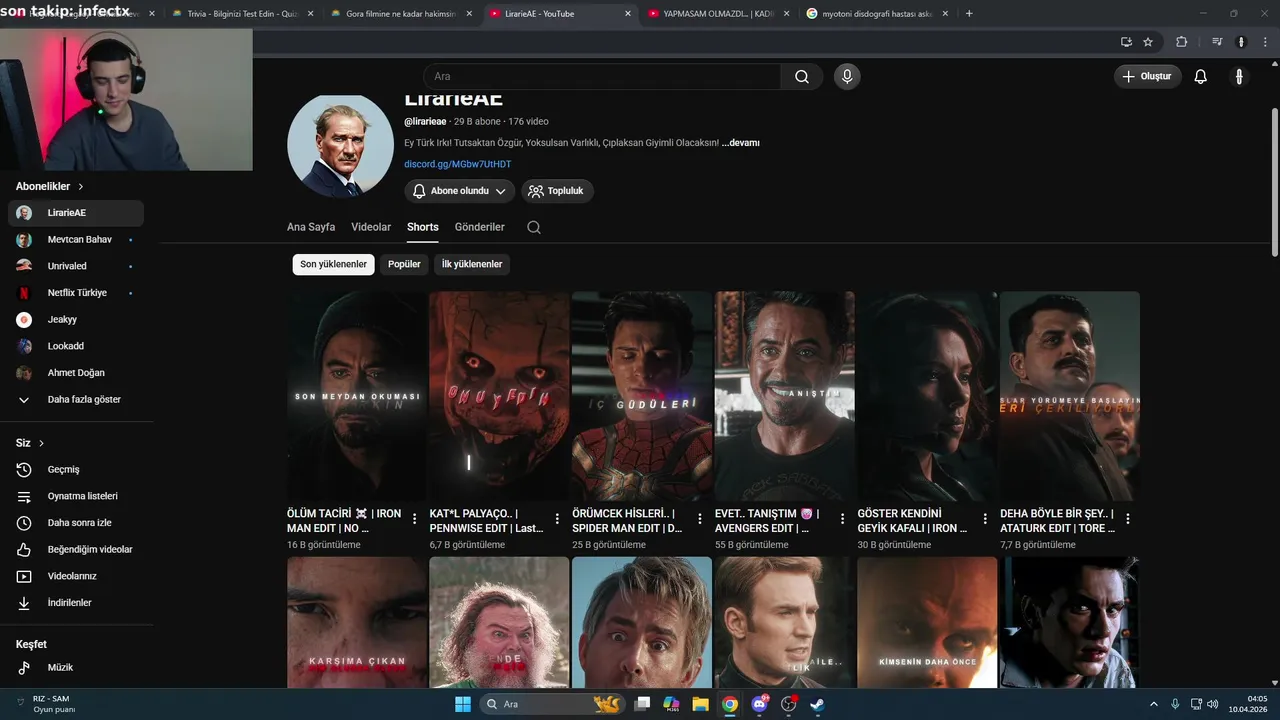The width and height of the screenshot is (1280, 720).
Task: Play the Spider Man ÖRÜMCEK HİSLERİ thumbnail
Action: [x=642, y=396]
